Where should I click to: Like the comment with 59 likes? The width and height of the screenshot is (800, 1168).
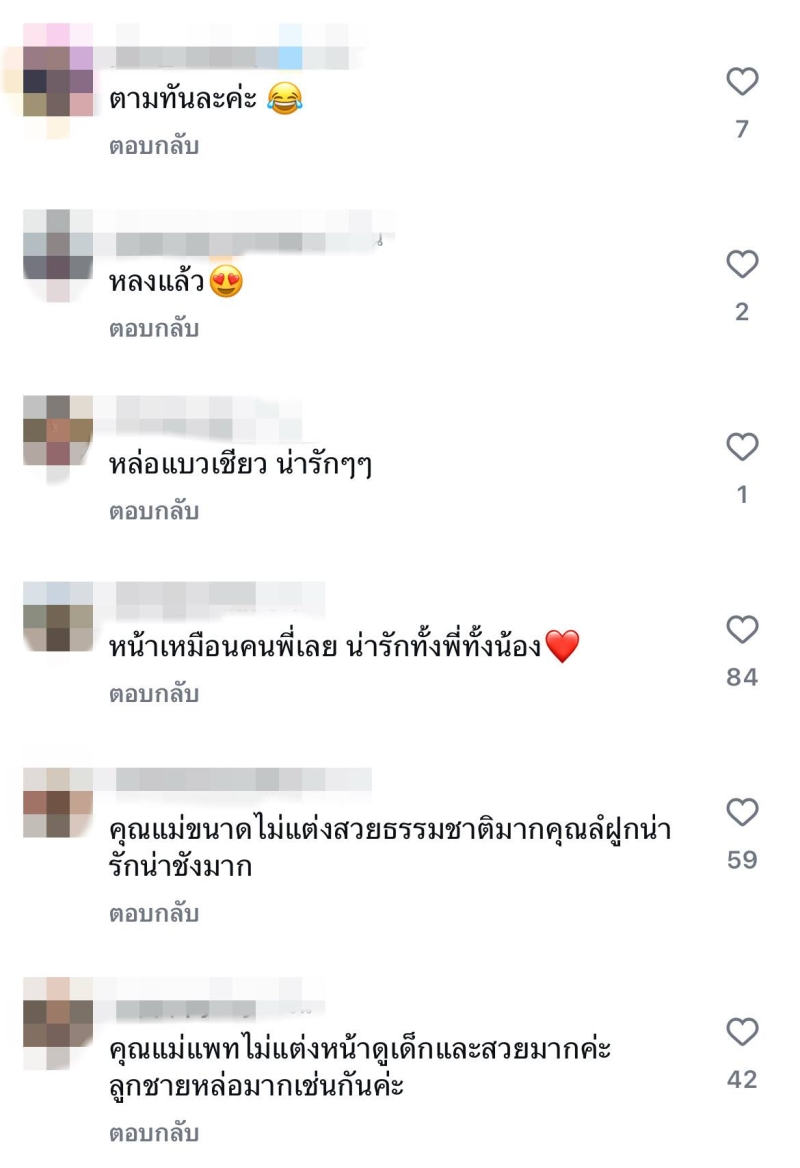coord(742,812)
